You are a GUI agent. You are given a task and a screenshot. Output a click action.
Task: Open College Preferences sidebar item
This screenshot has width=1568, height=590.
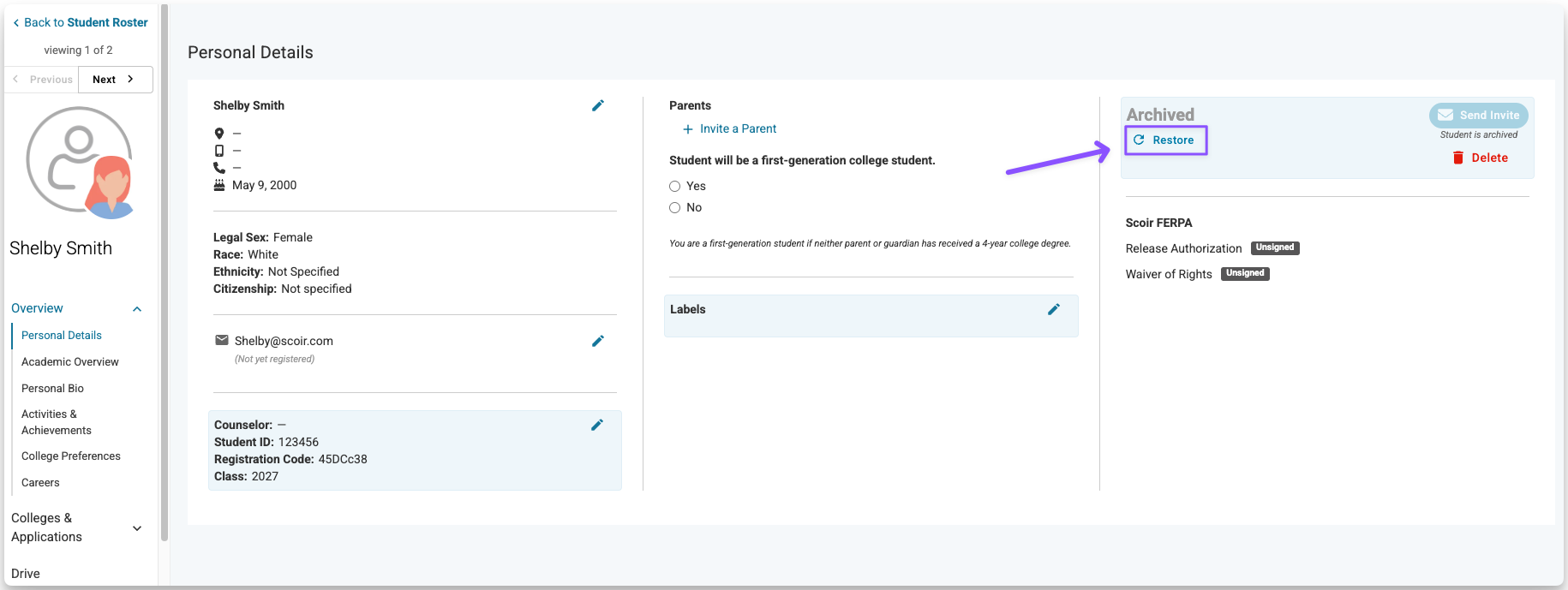[71, 456]
